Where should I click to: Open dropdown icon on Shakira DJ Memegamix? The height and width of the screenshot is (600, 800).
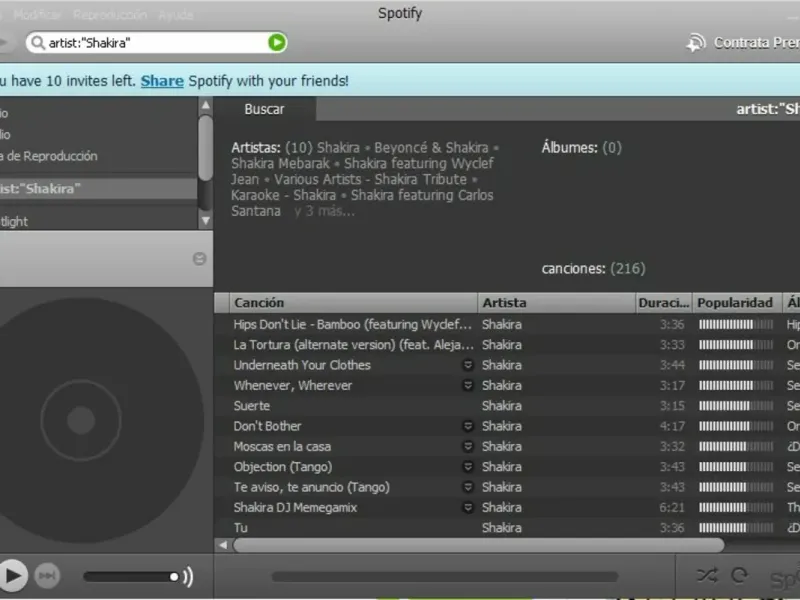(467, 508)
